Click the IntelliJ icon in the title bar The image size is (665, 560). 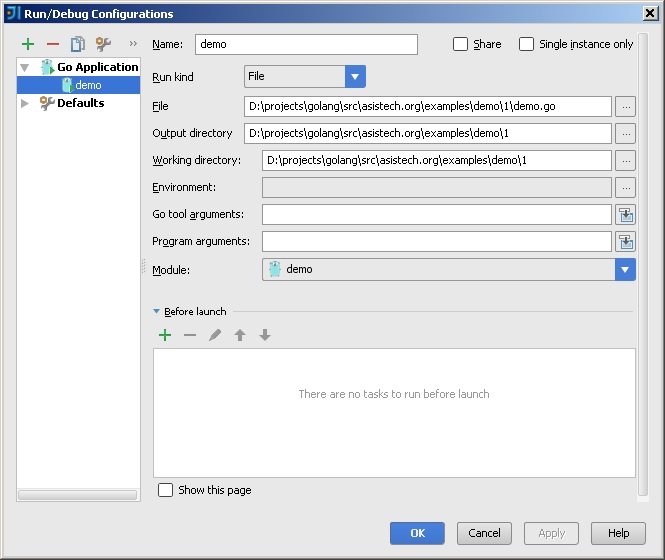pyautogui.click(x=14, y=13)
